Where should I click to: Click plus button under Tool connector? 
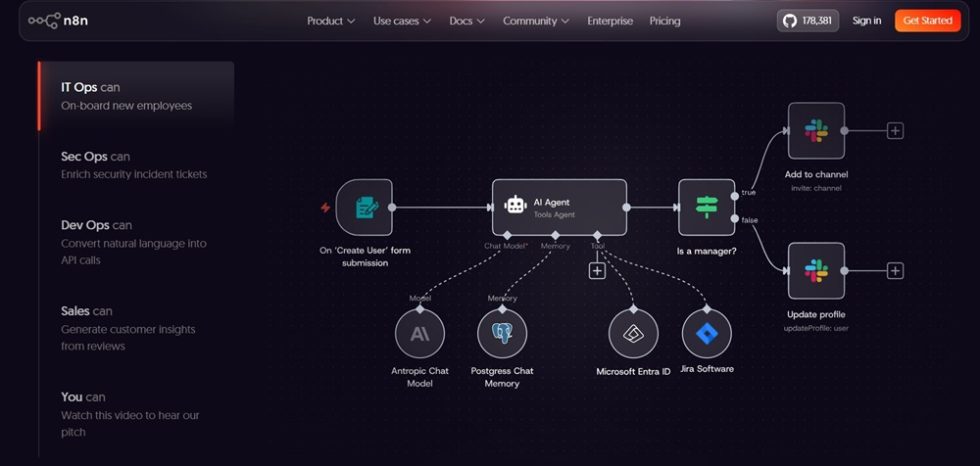pos(598,270)
